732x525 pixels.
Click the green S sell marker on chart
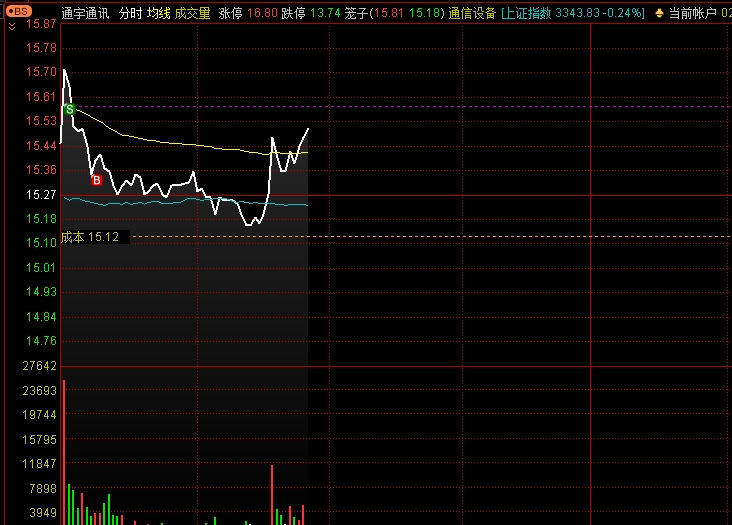[x=70, y=109]
